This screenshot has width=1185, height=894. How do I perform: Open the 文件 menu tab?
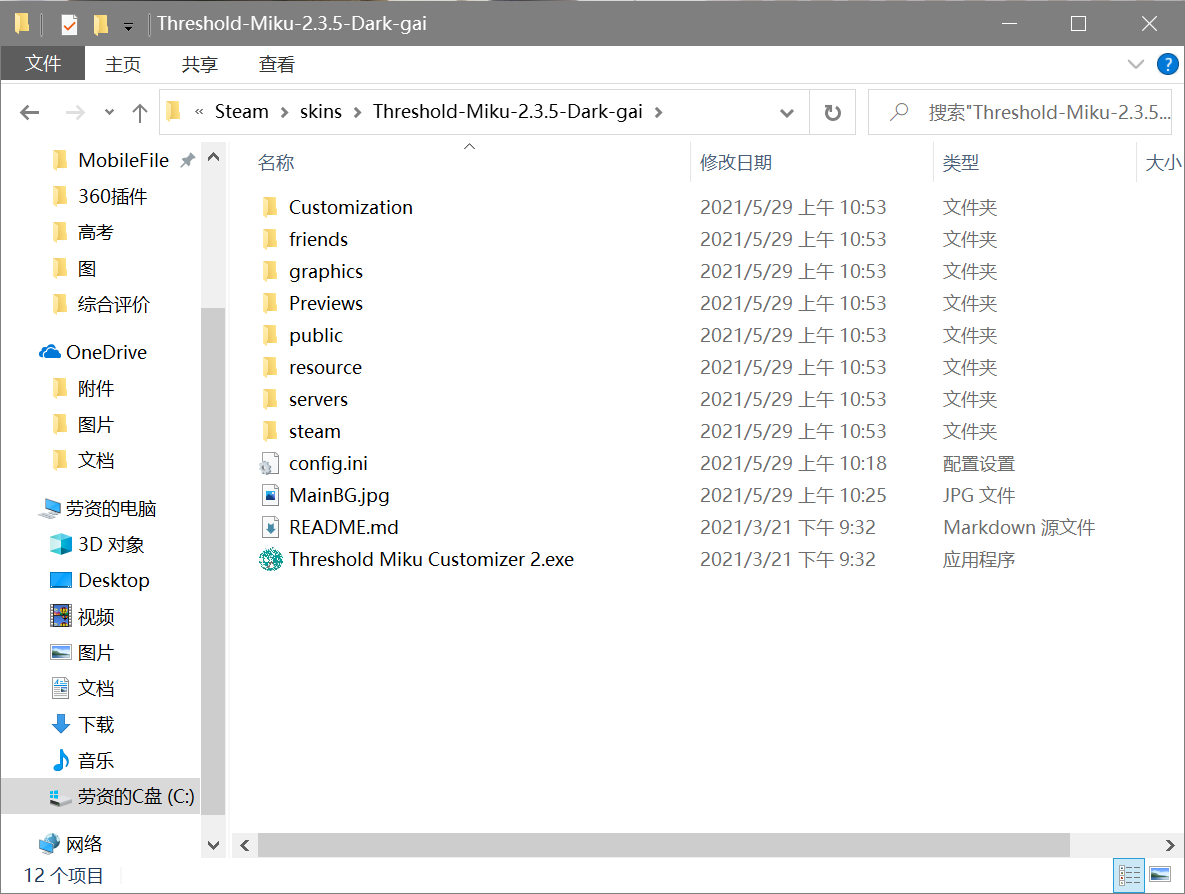pyautogui.click(x=43, y=64)
